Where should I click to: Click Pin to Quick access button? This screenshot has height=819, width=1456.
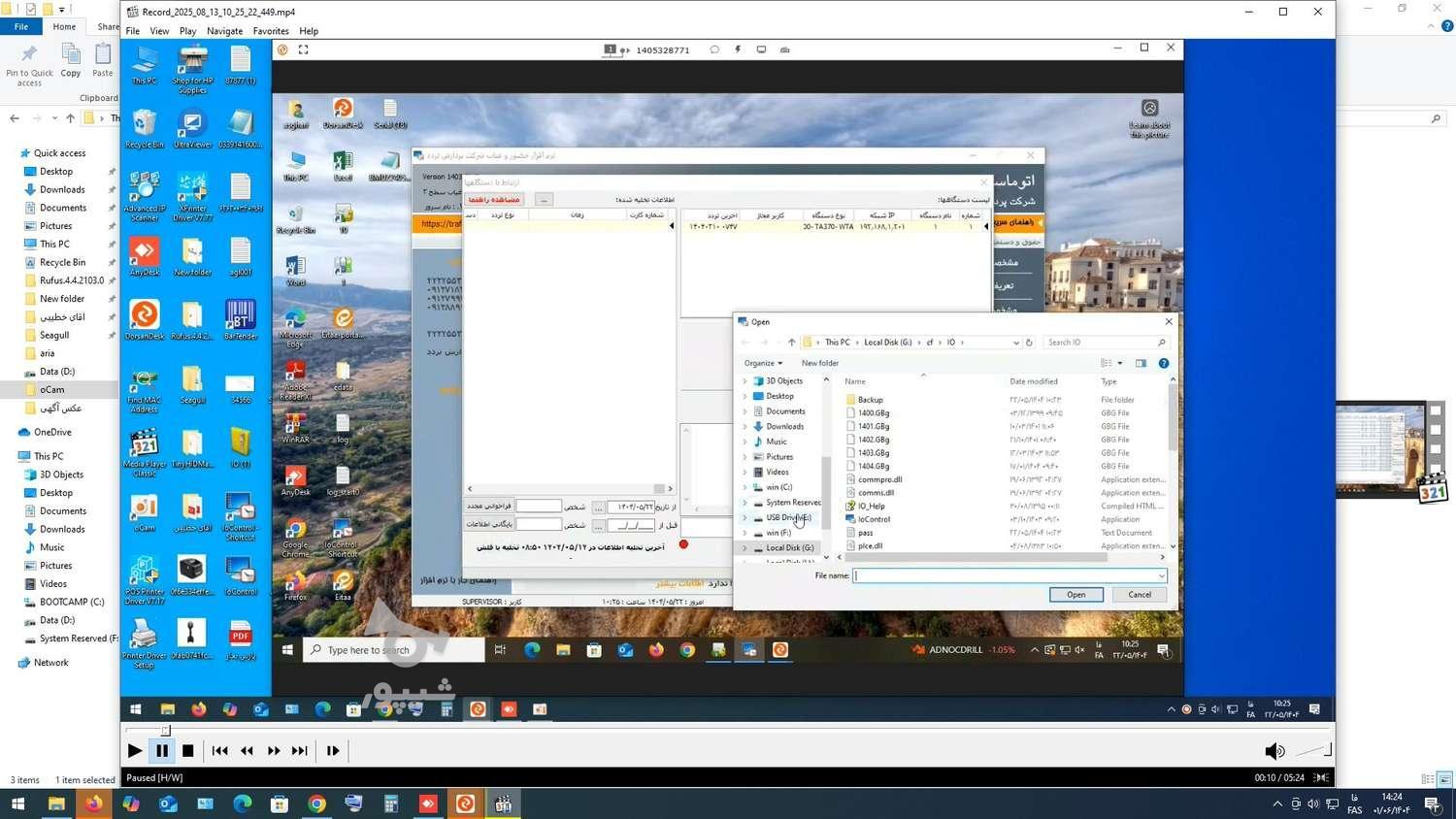pos(29,64)
